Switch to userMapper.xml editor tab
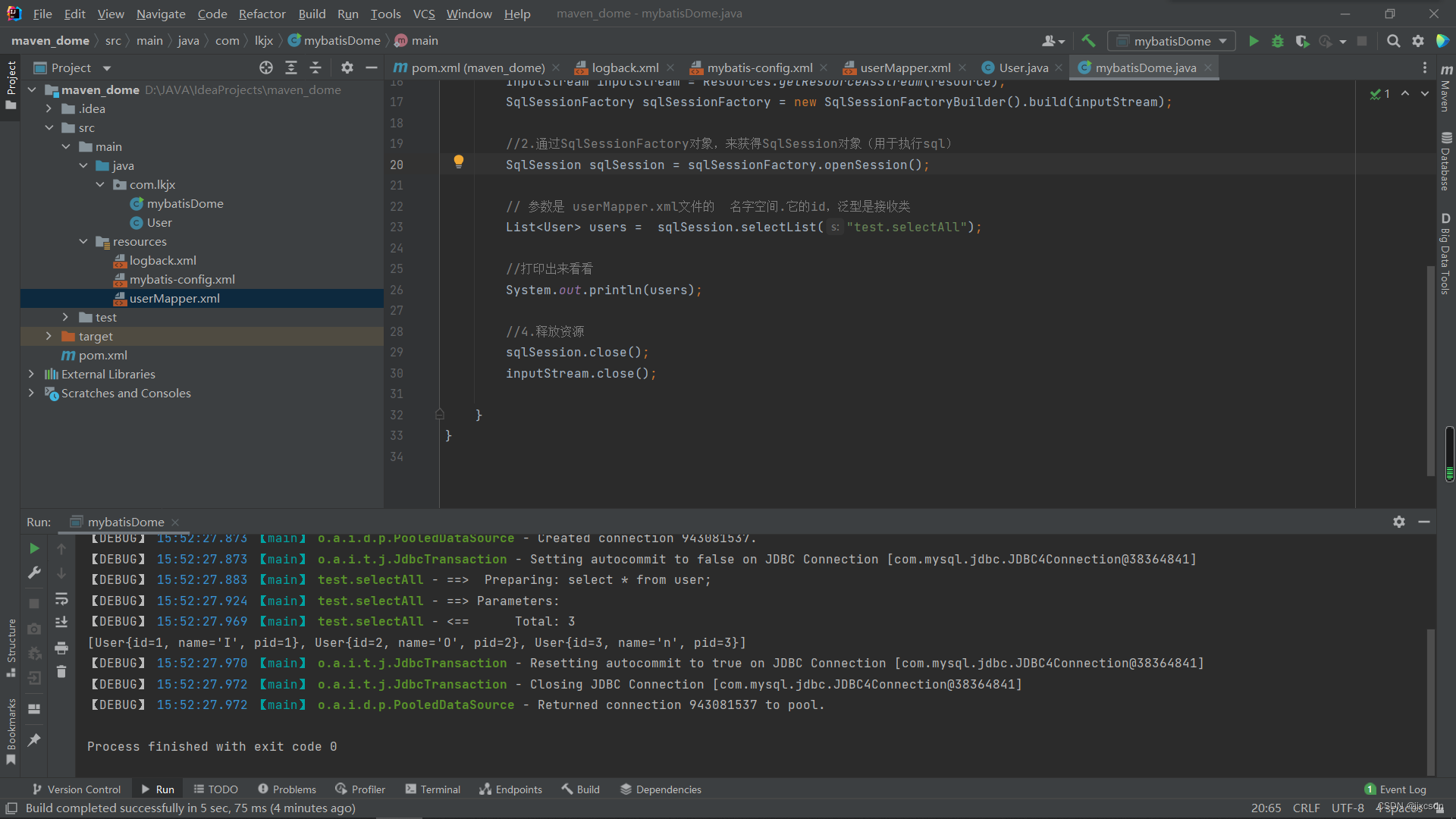1456x819 pixels. [x=904, y=67]
